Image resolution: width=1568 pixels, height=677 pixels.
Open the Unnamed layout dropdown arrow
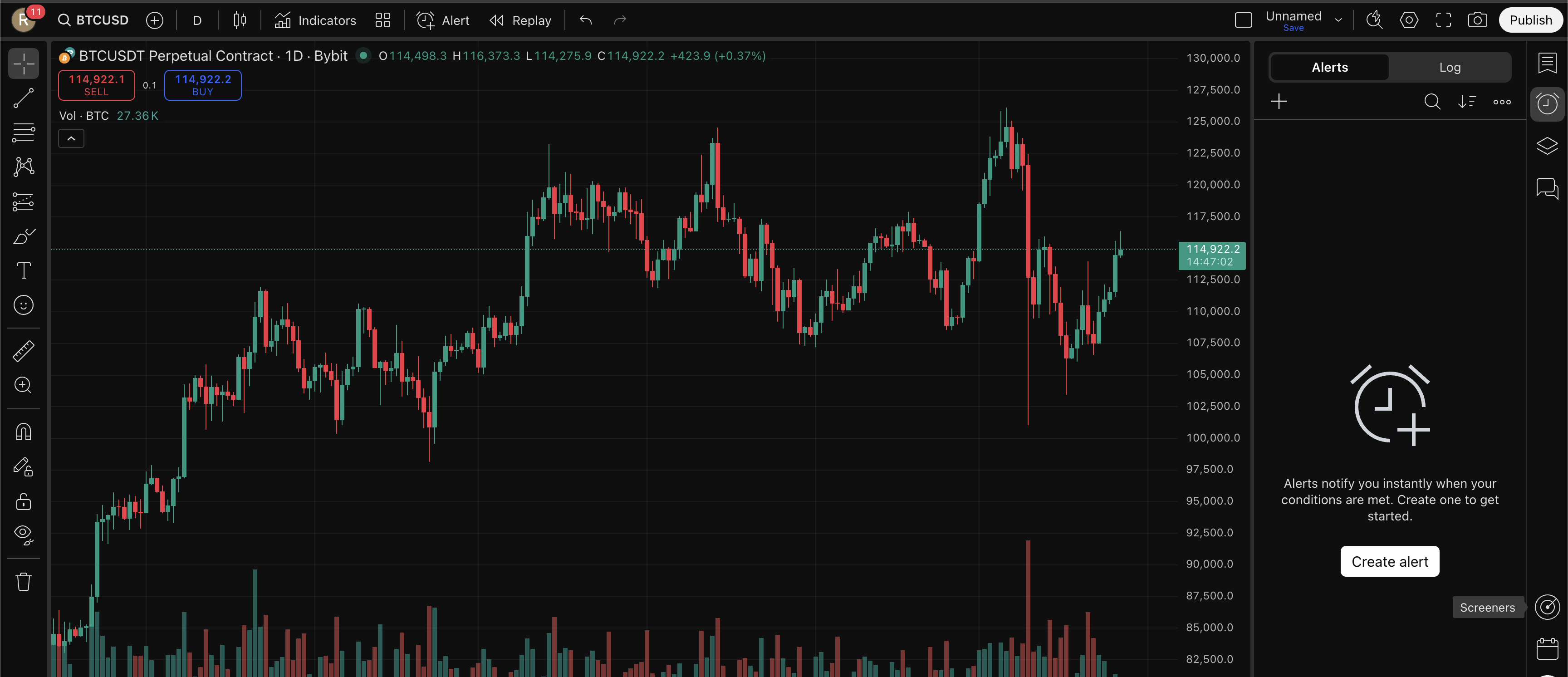pos(1338,20)
